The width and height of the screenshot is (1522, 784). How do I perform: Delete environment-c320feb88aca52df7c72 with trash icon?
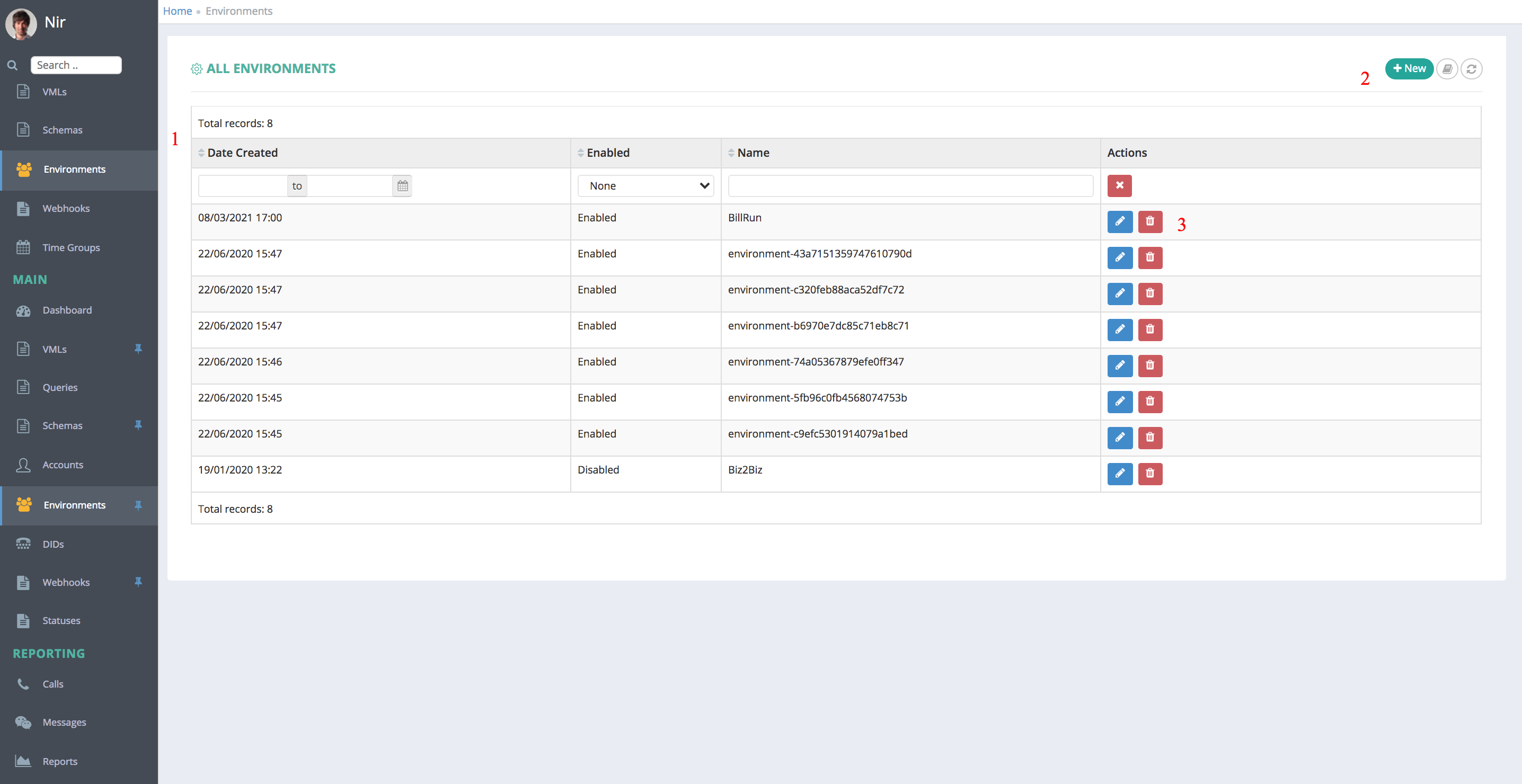[1150, 293]
